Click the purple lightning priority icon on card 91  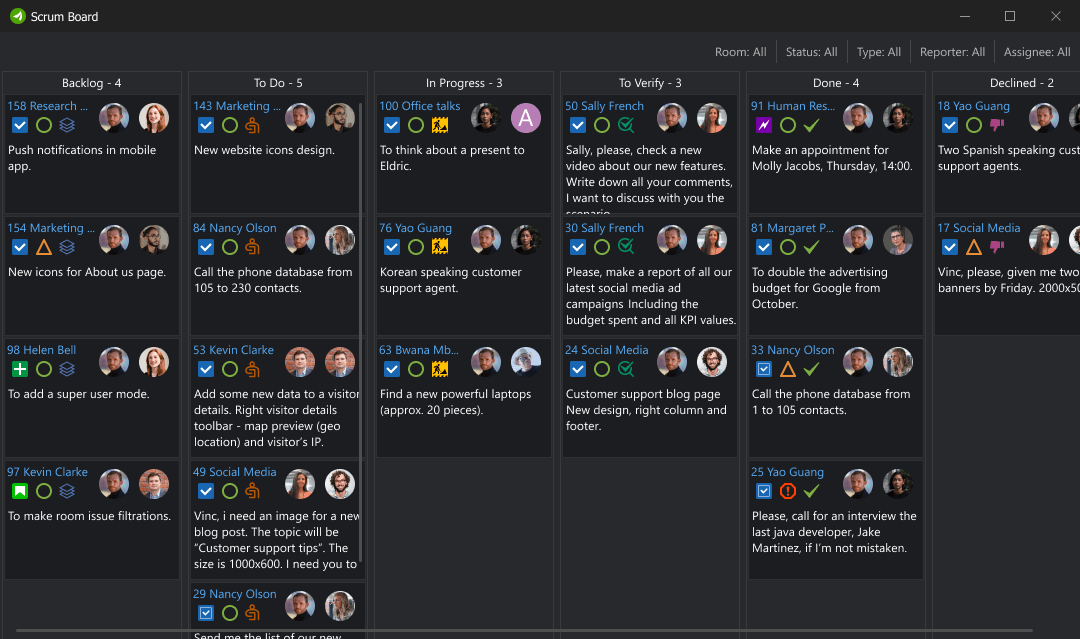point(764,125)
